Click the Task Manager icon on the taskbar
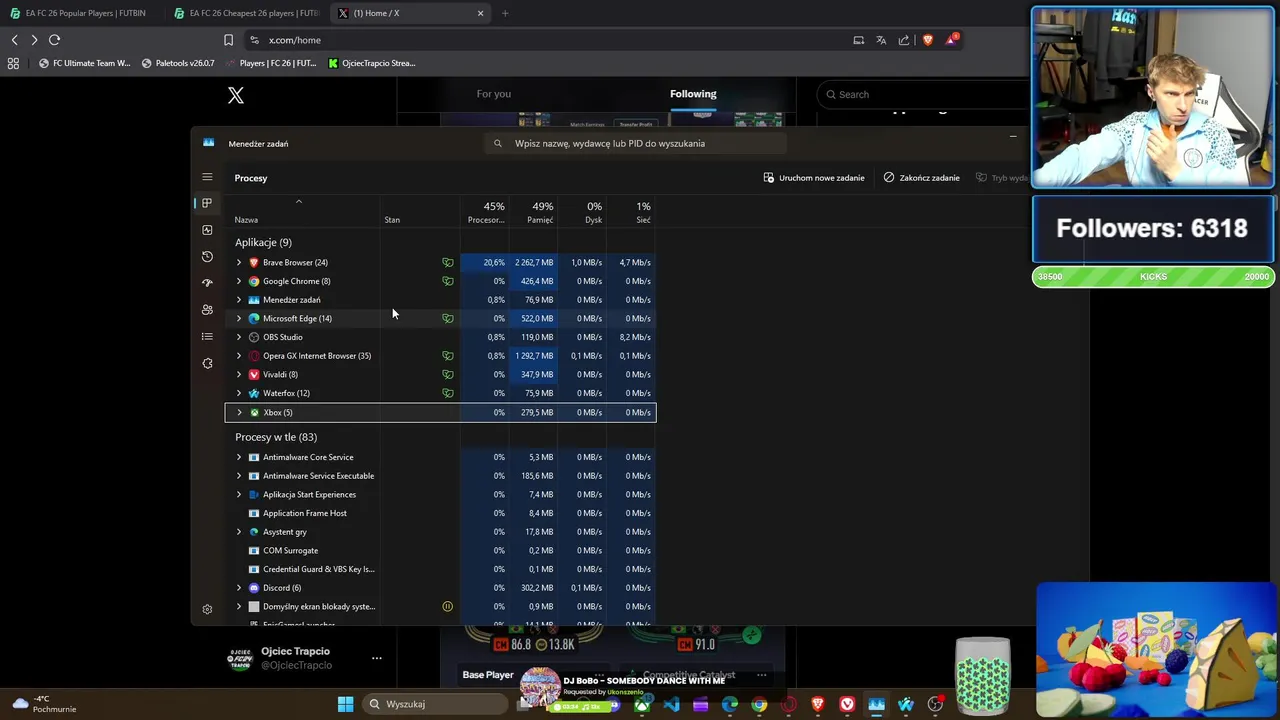 pyautogui.click(x=876, y=704)
